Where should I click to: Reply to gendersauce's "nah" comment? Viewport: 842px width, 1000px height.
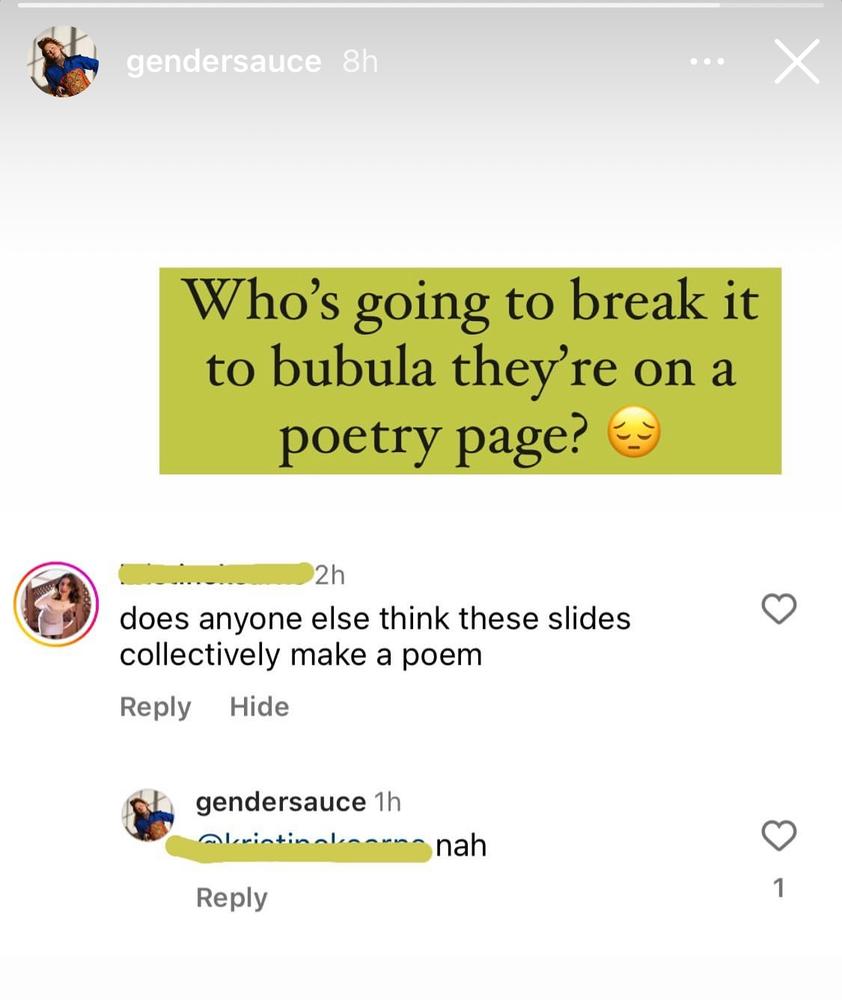232,897
